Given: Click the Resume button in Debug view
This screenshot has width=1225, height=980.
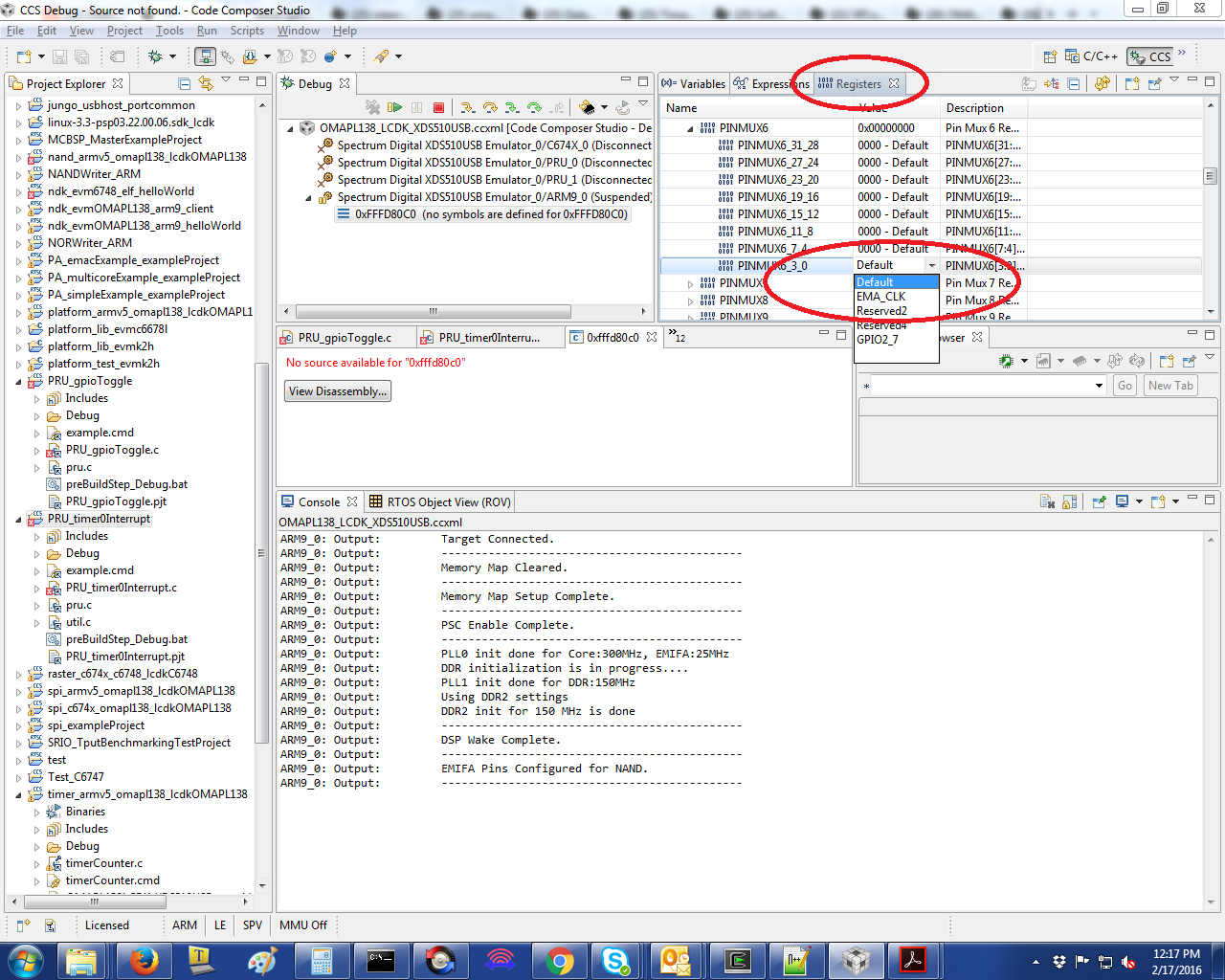Looking at the screenshot, I should click(395, 107).
